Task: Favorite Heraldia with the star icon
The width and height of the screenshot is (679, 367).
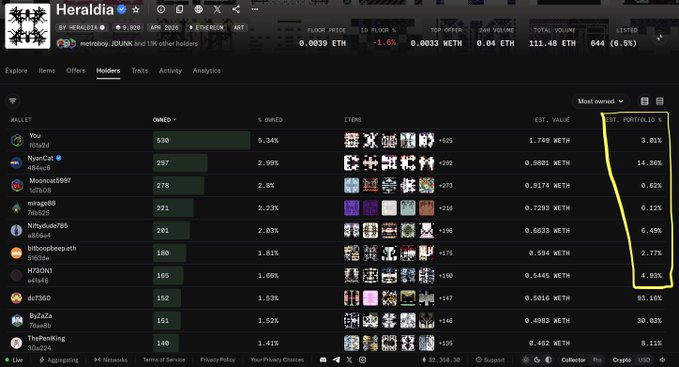Action: [x=136, y=10]
